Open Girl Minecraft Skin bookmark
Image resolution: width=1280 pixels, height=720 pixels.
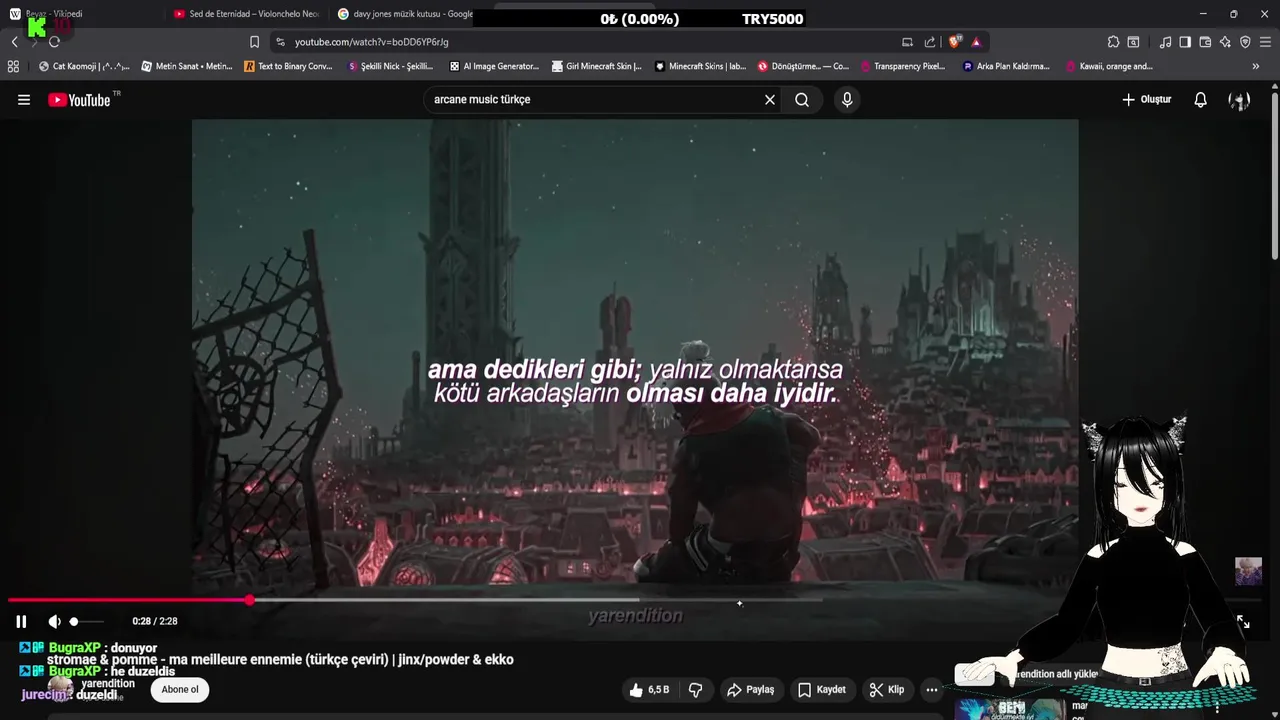pyautogui.click(x=596, y=67)
